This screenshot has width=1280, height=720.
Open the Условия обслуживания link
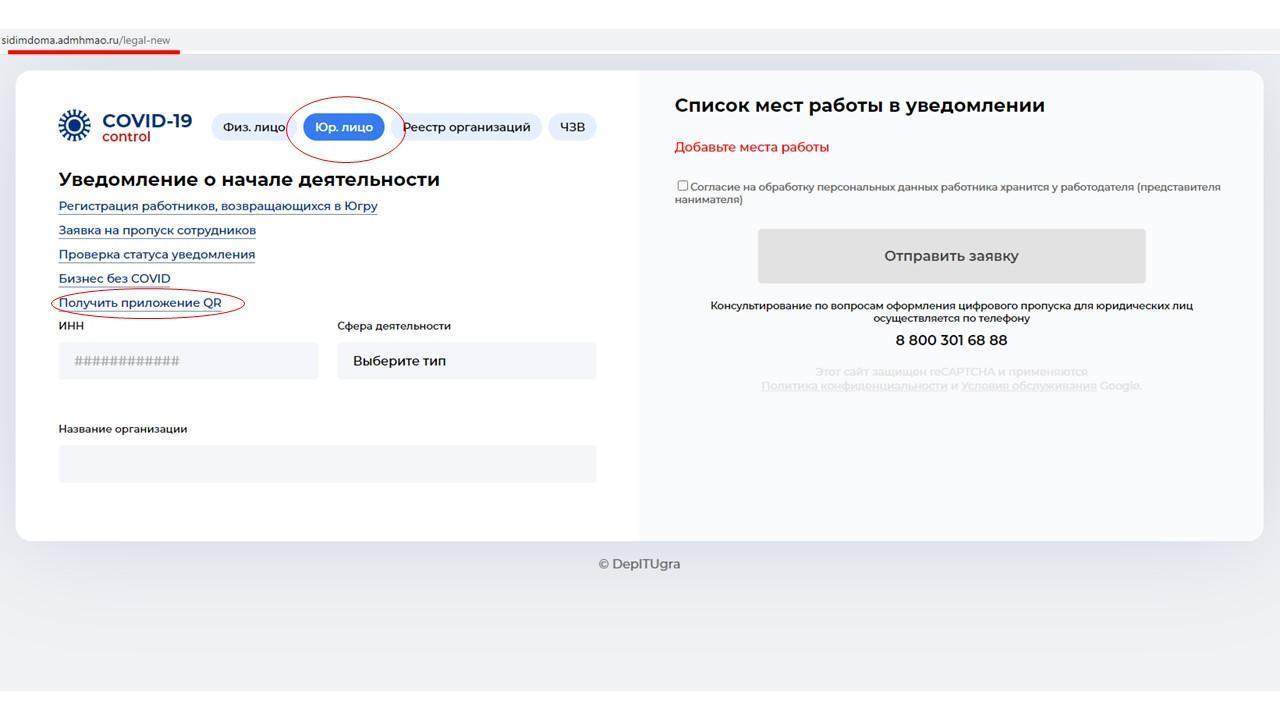tap(1028, 386)
